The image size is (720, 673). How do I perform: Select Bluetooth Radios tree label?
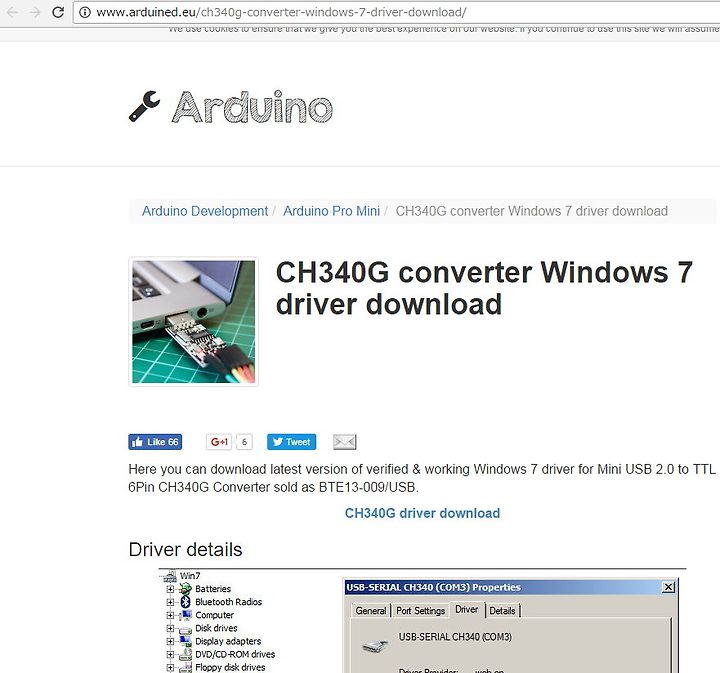point(229,602)
